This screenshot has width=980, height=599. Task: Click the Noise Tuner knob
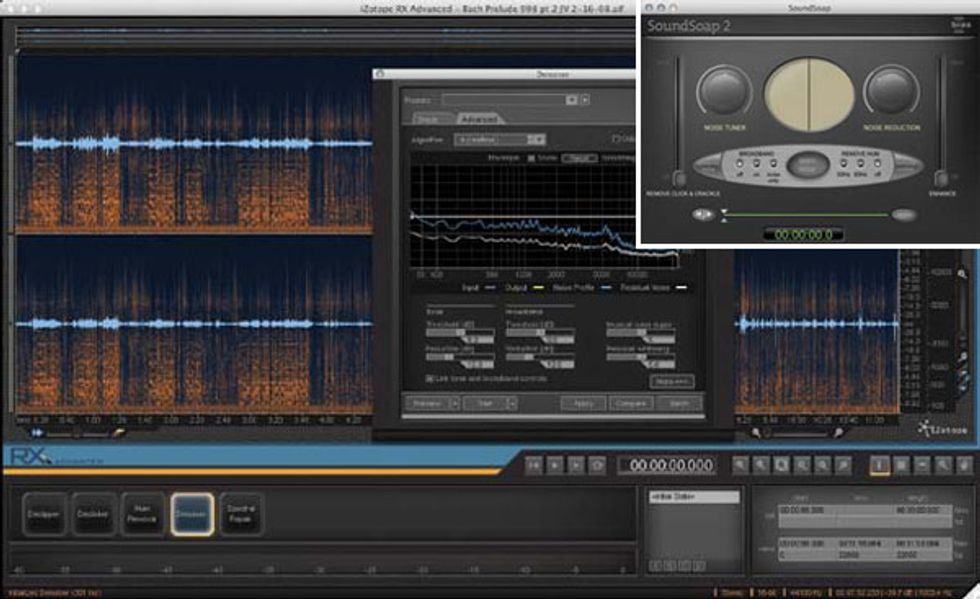coord(724,91)
